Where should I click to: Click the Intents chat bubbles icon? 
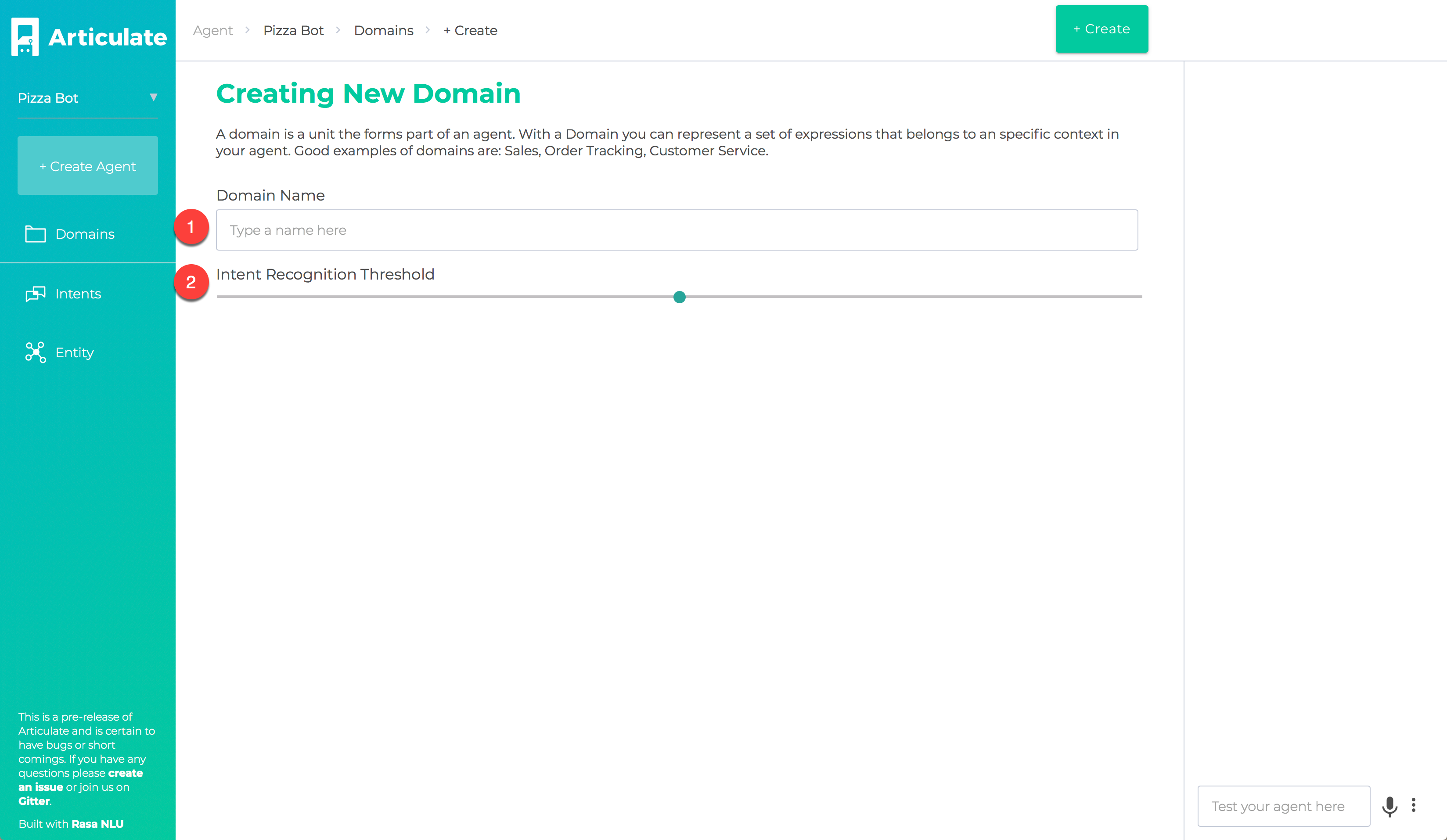click(x=35, y=294)
